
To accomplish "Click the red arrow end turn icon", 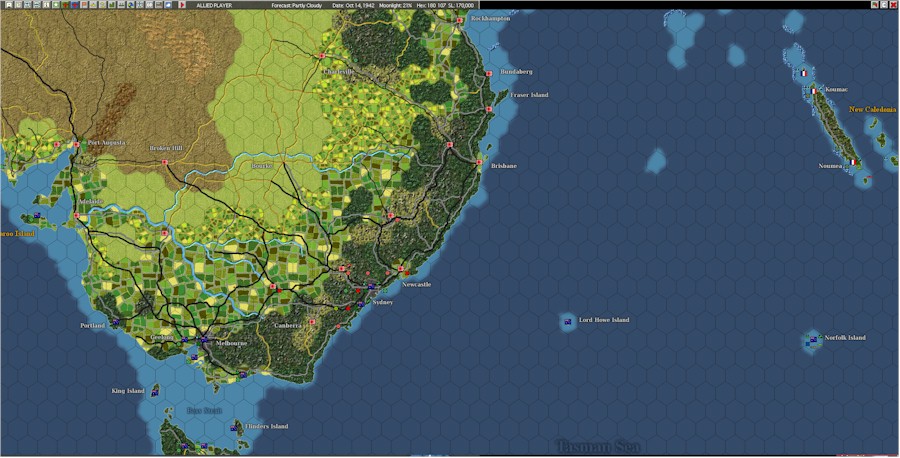I will click(x=183, y=5).
